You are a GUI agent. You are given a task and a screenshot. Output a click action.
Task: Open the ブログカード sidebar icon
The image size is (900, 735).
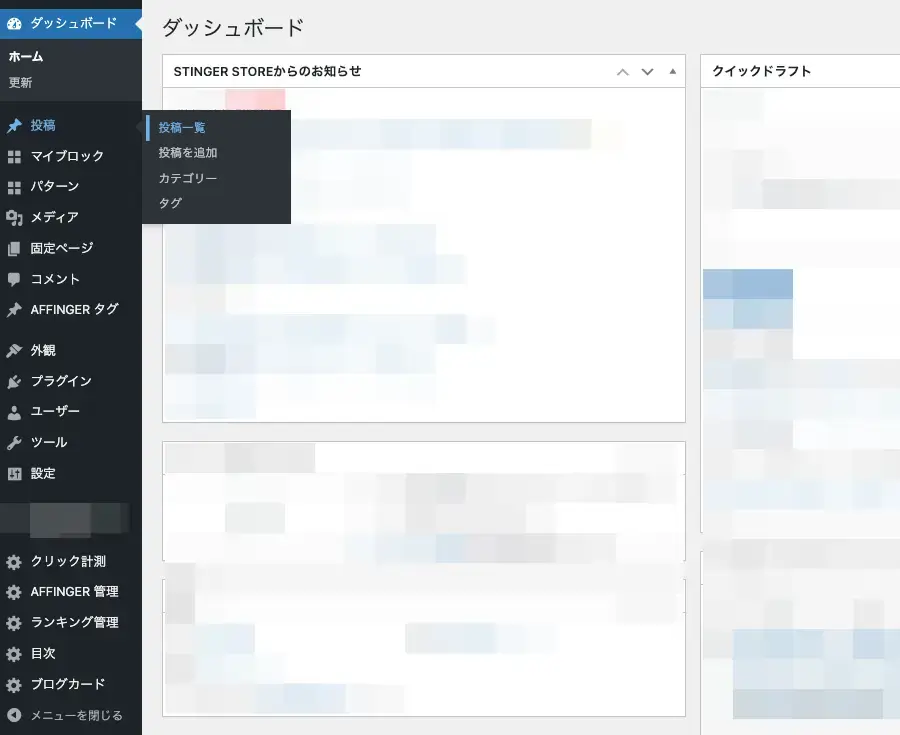(x=14, y=684)
